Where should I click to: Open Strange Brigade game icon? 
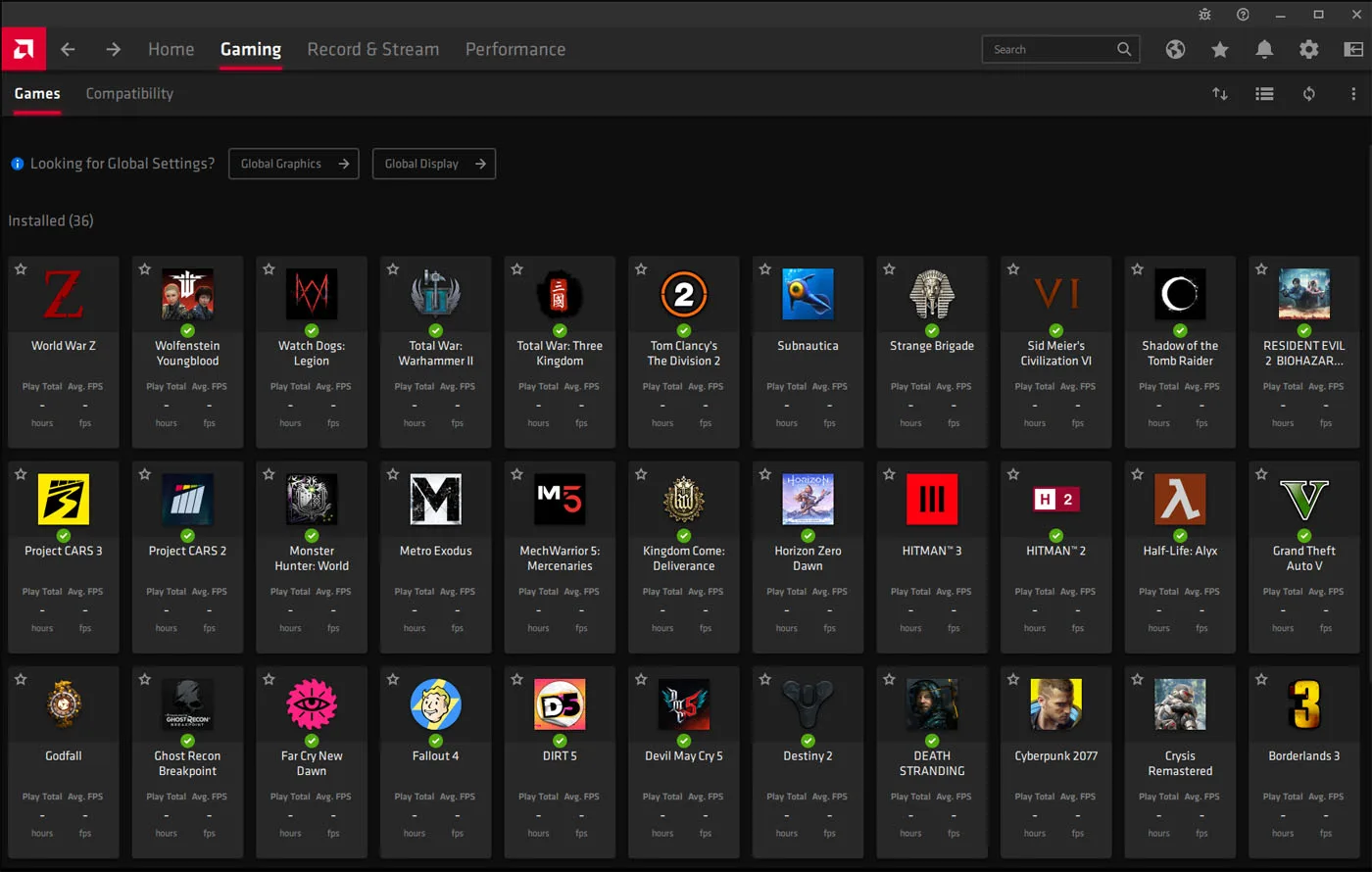932,294
